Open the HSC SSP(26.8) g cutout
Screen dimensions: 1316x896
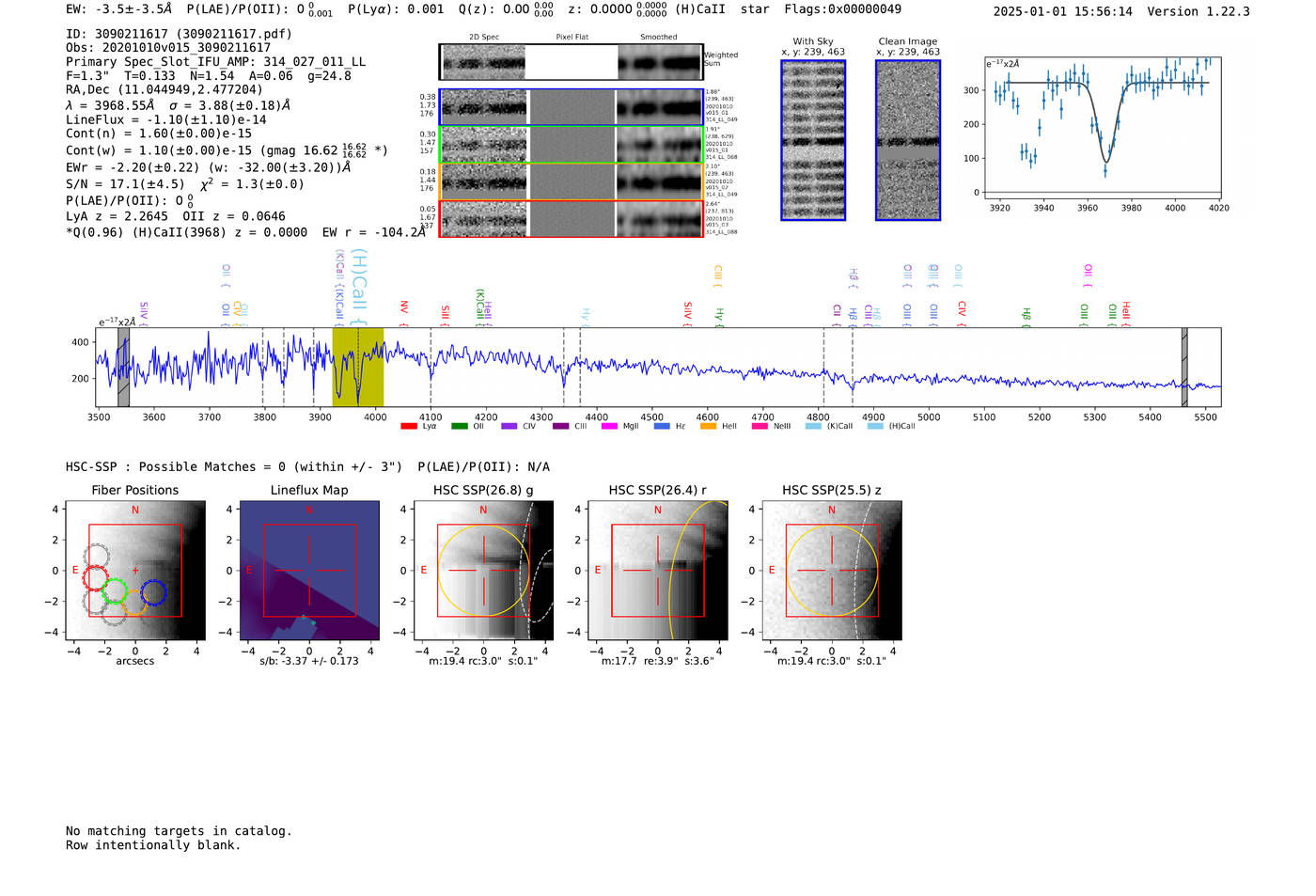[484, 571]
